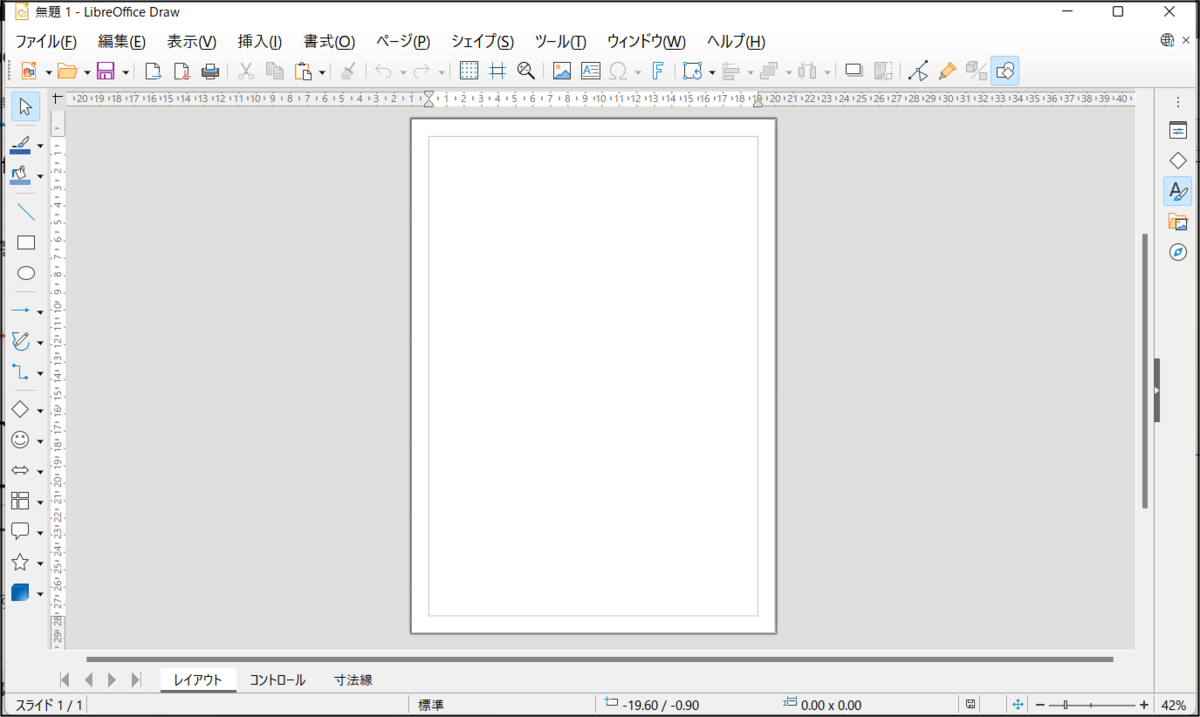The width and height of the screenshot is (1200, 717).
Task: Choose the Select arrow tool
Action: click(x=26, y=107)
